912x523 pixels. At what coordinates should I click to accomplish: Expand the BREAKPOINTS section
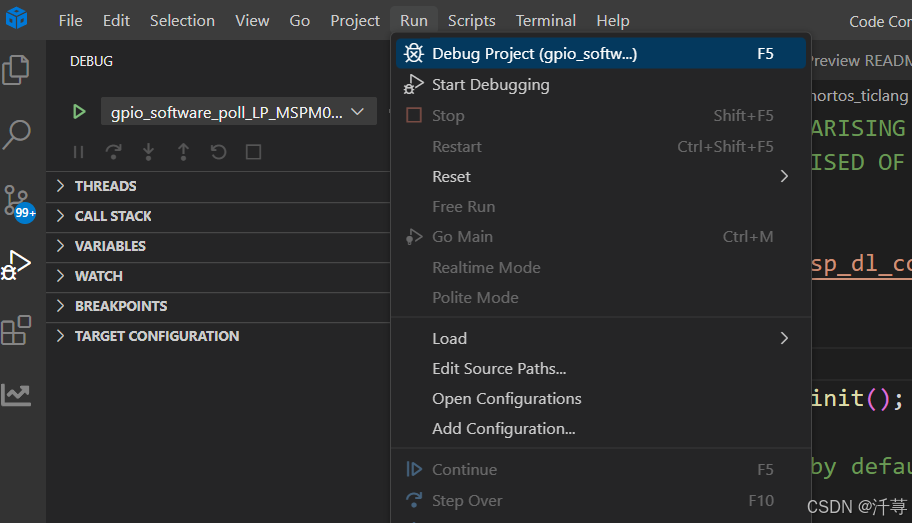120,306
